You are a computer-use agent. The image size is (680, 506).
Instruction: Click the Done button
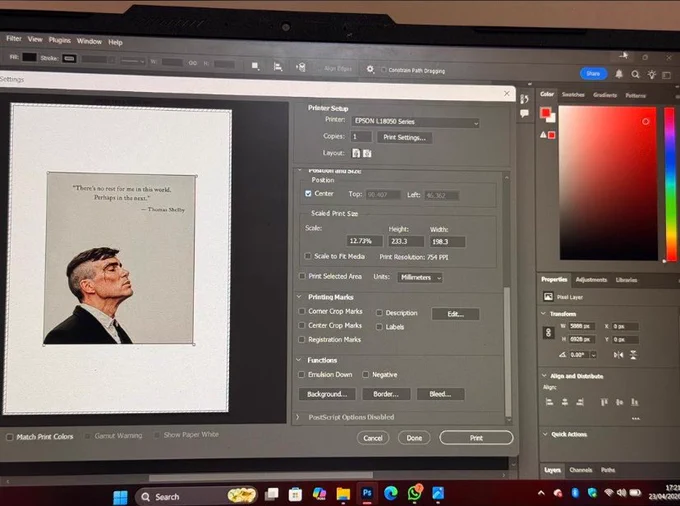[414, 438]
